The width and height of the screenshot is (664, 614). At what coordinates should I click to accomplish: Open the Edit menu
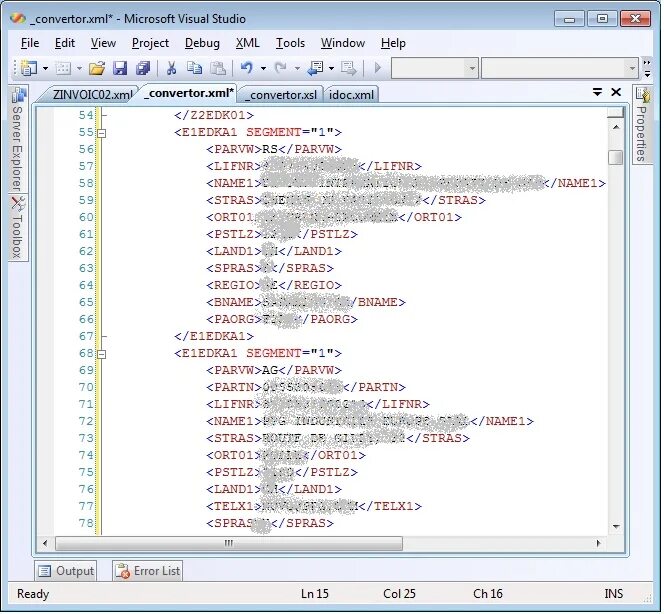[65, 43]
